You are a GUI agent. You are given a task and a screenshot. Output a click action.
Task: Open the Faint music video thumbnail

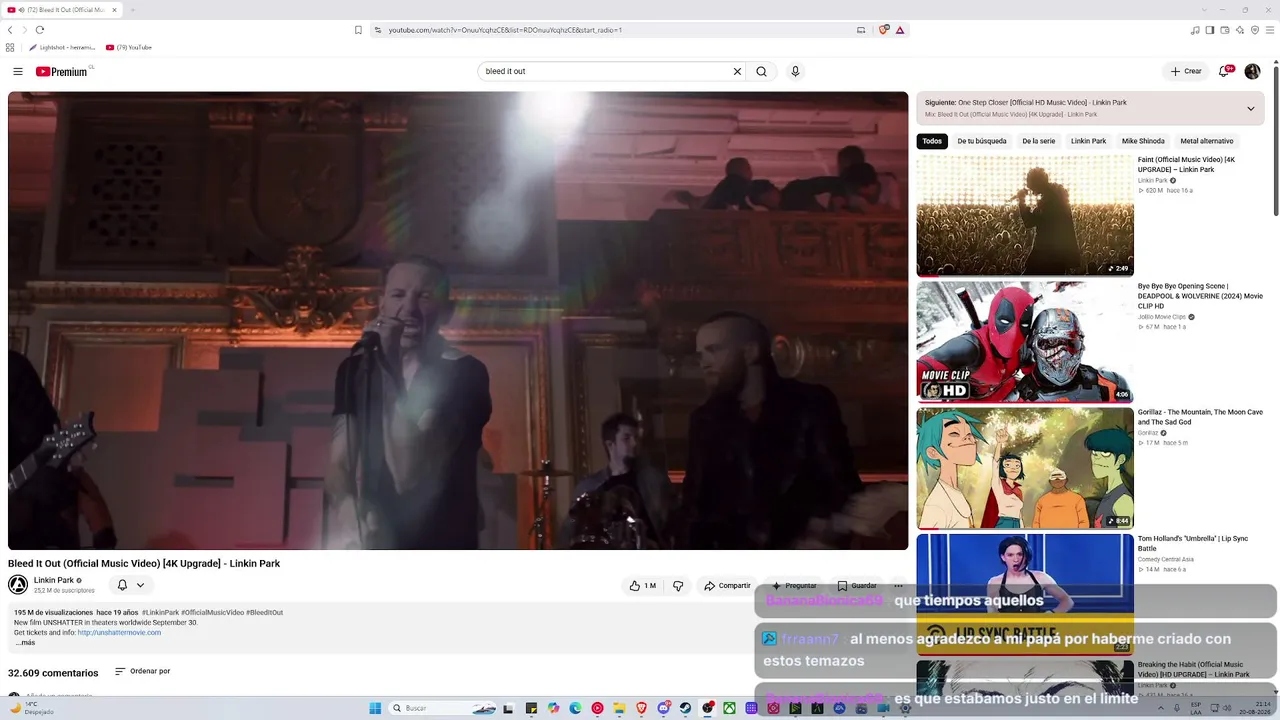coord(1025,215)
